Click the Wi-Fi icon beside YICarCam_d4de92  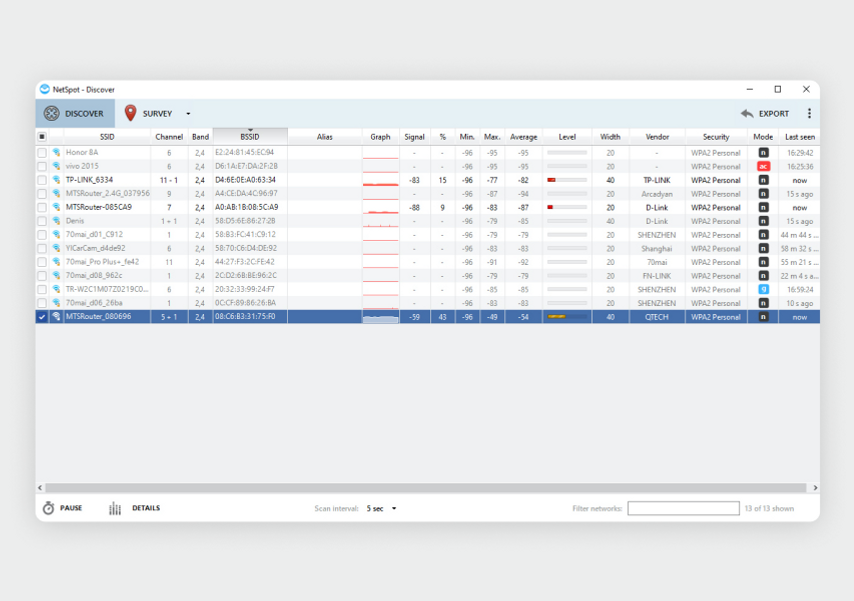(x=56, y=248)
